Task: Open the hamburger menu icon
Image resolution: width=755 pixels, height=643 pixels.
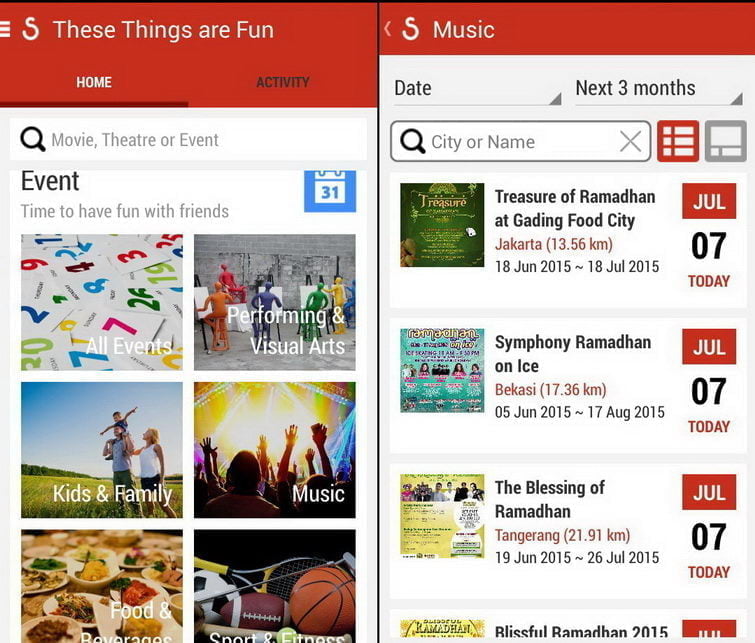Action: click(4, 29)
